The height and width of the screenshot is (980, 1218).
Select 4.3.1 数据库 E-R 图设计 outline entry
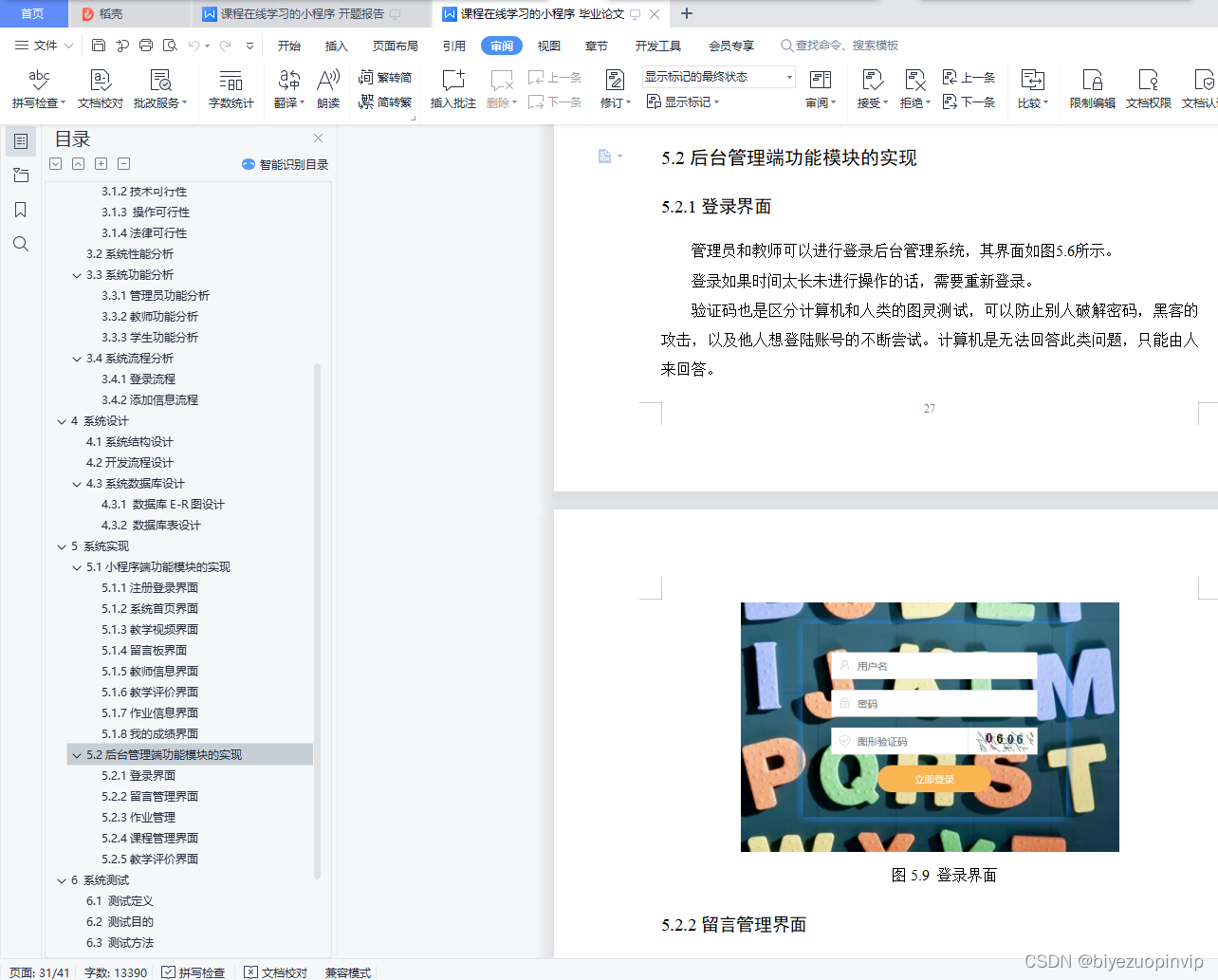pos(163,505)
